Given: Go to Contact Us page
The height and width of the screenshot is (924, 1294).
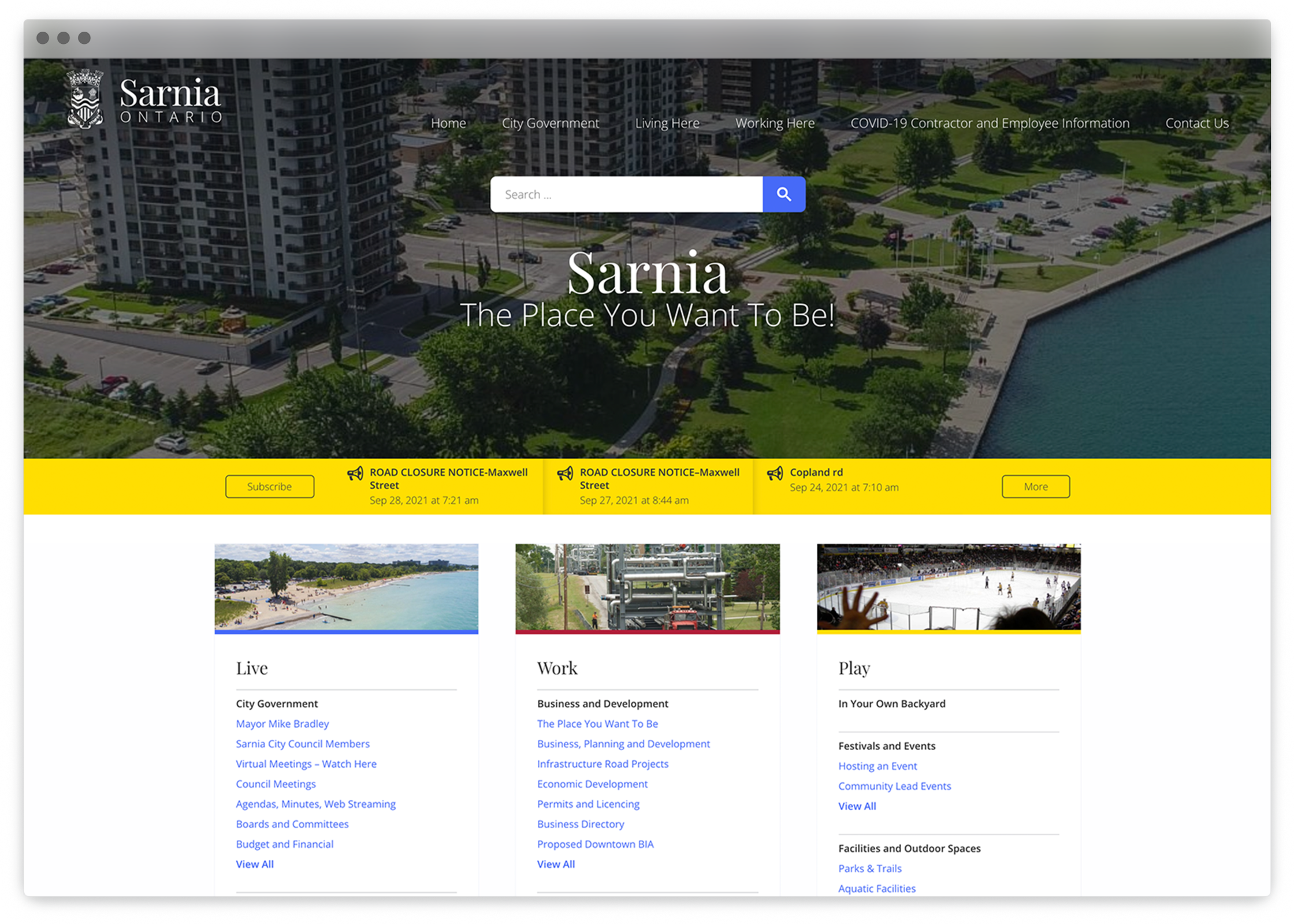Looking at the screenshot, I should coord(1196,123).
